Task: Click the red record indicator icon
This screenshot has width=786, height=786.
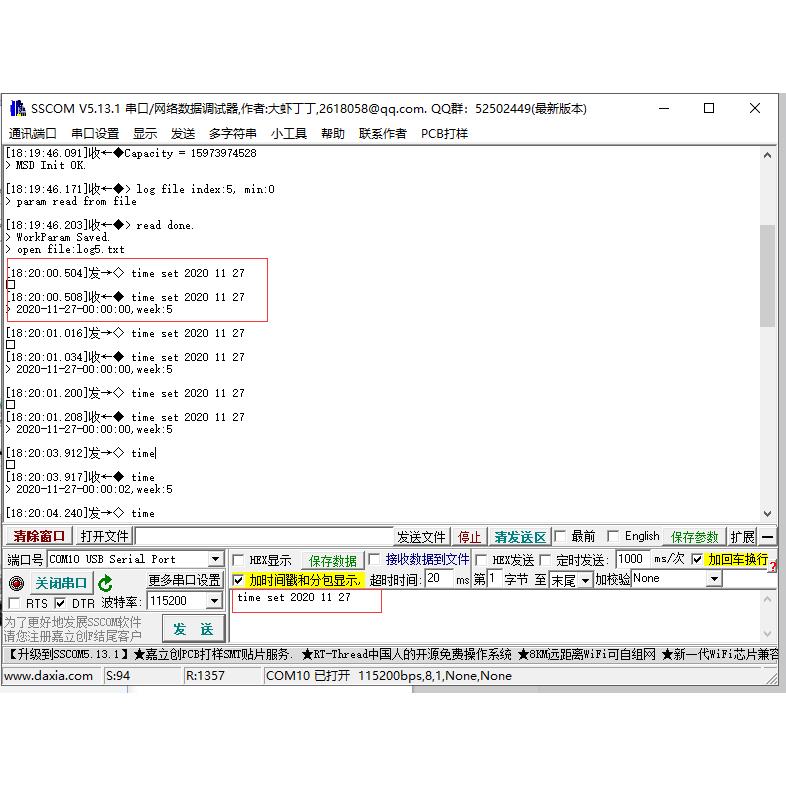Action: pos(17,583)
